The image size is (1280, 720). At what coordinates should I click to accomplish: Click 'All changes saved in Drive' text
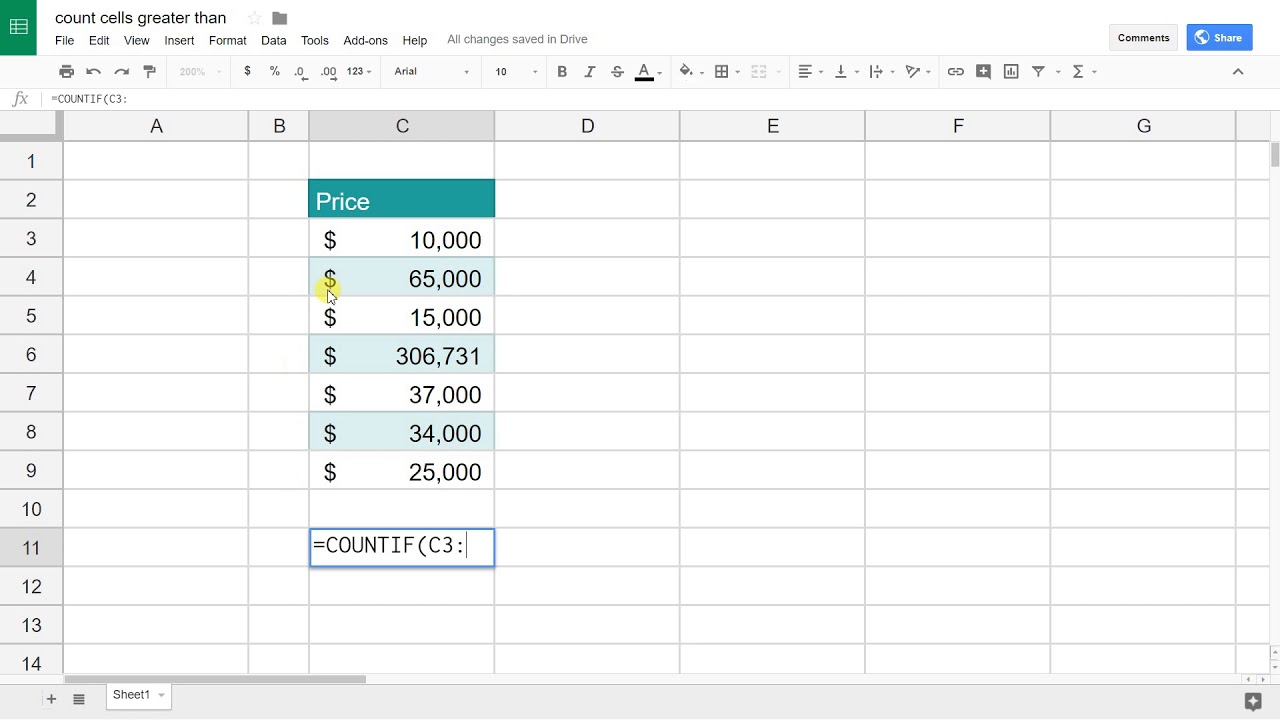pos(517,40)
